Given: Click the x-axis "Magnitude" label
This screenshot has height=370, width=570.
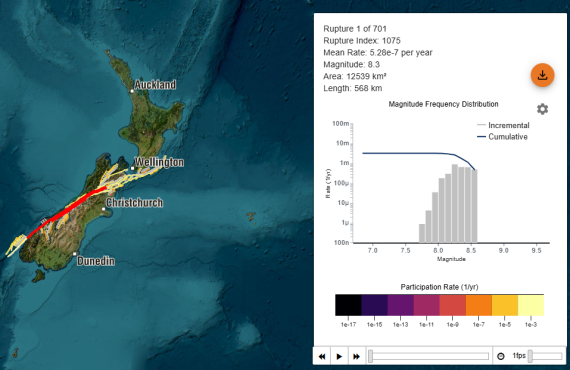Looking at the screenshot, I should click(451, 259).
